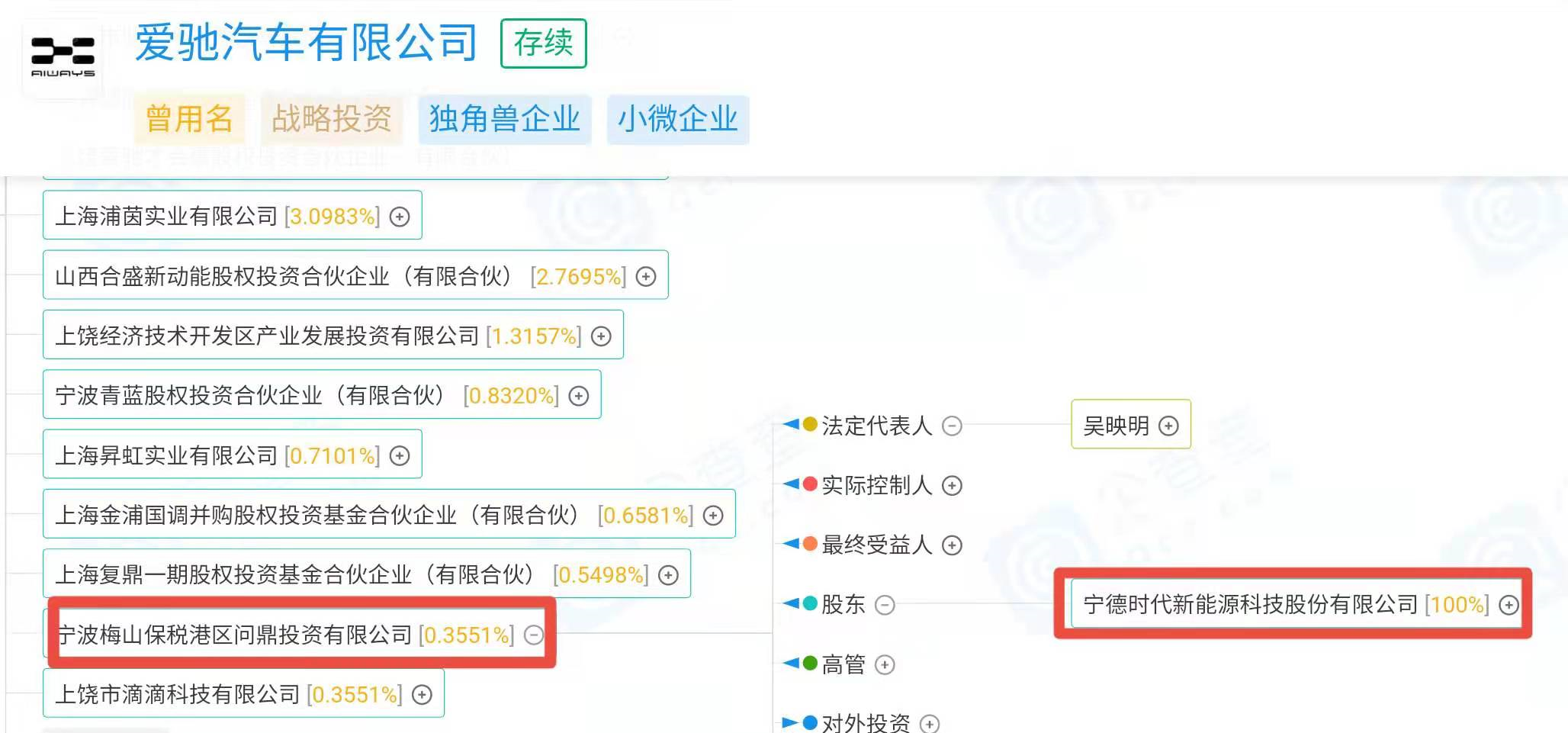Click the Aiways company logo

(63, 57)
